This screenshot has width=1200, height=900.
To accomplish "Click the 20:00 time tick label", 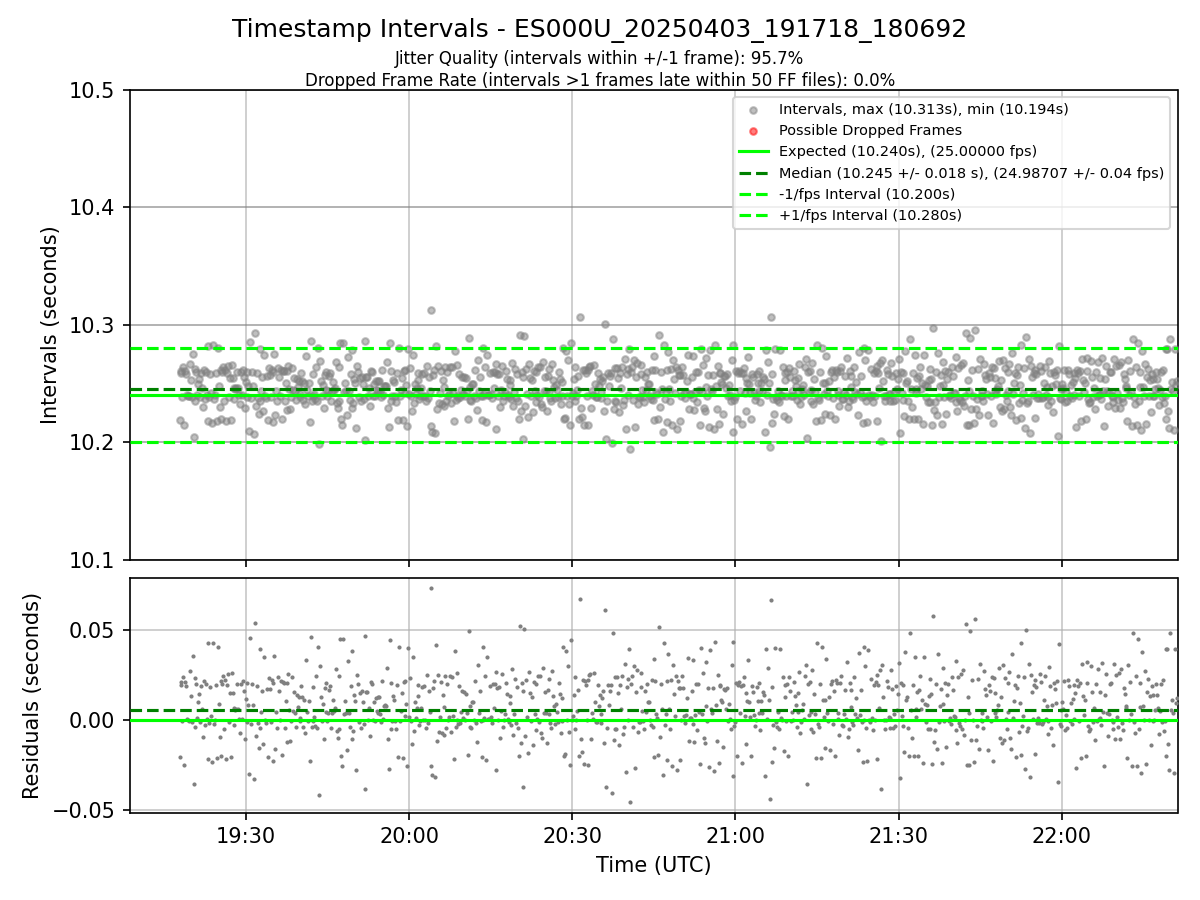I will pyautogui.click(x=409, y=834).
